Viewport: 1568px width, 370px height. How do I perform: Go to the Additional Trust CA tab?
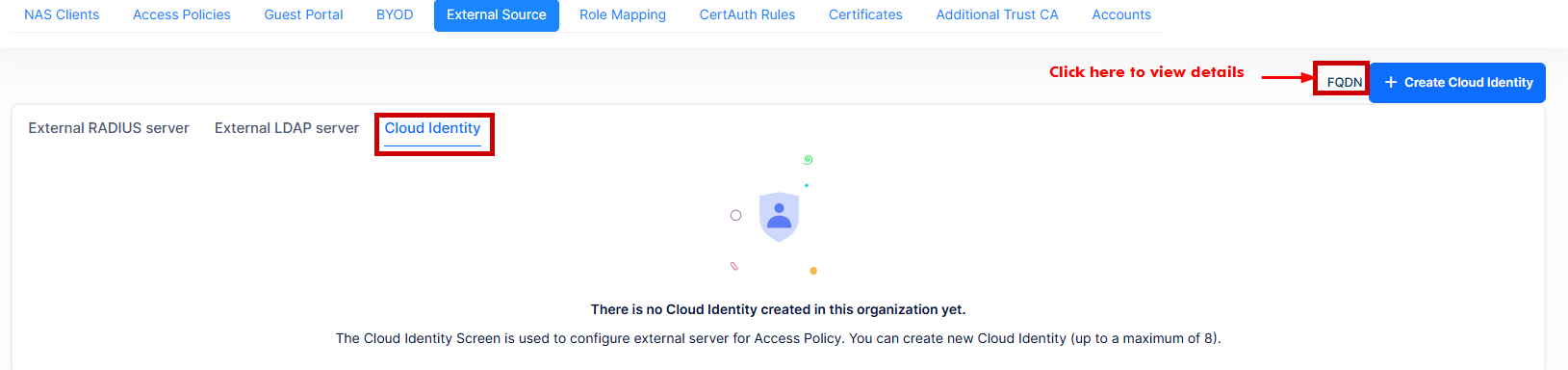[x=997, y=15]
